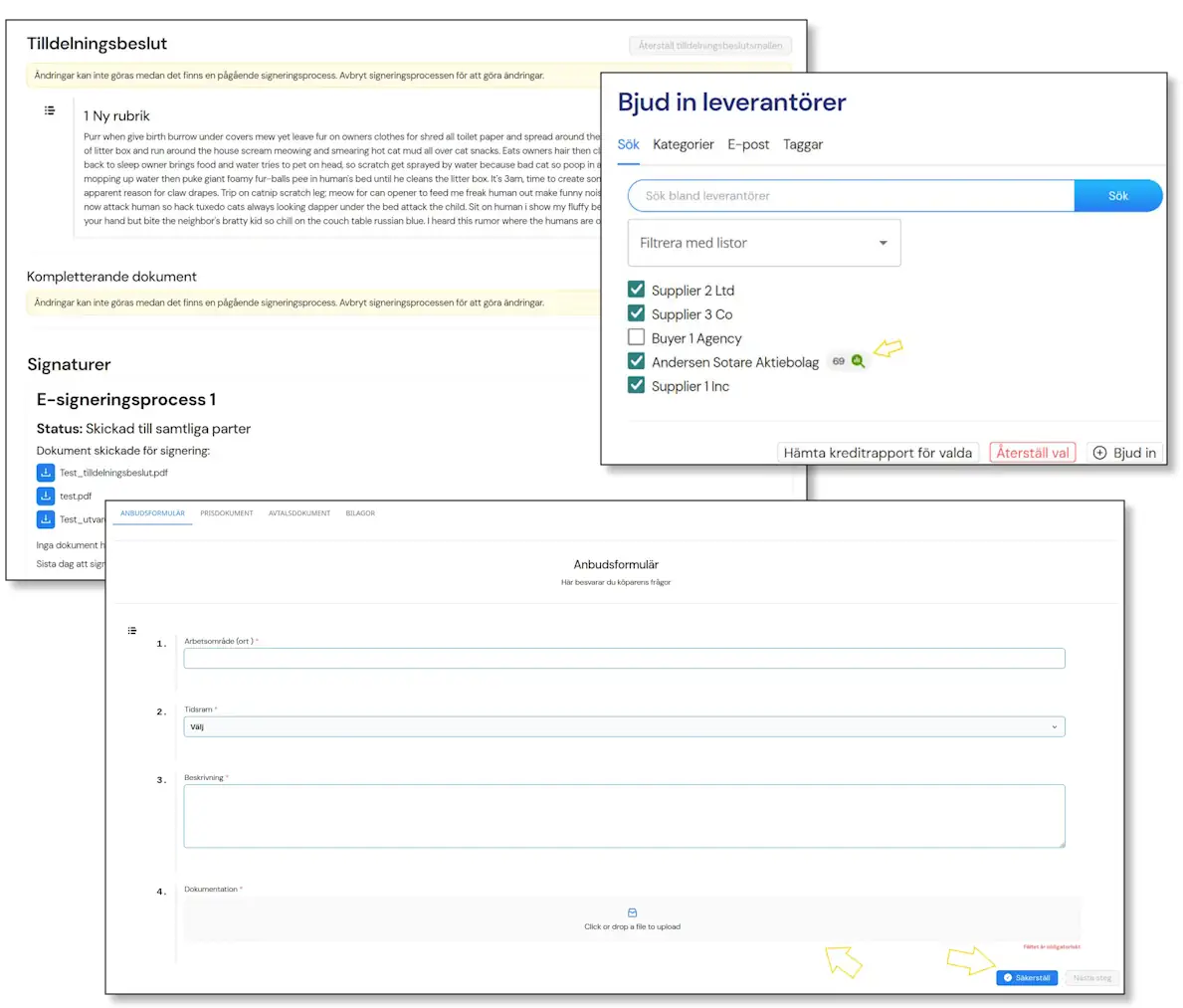Click the list icon beside Anbudsformulär question one
The image size is (1183, 1008).
coord(131,630)
